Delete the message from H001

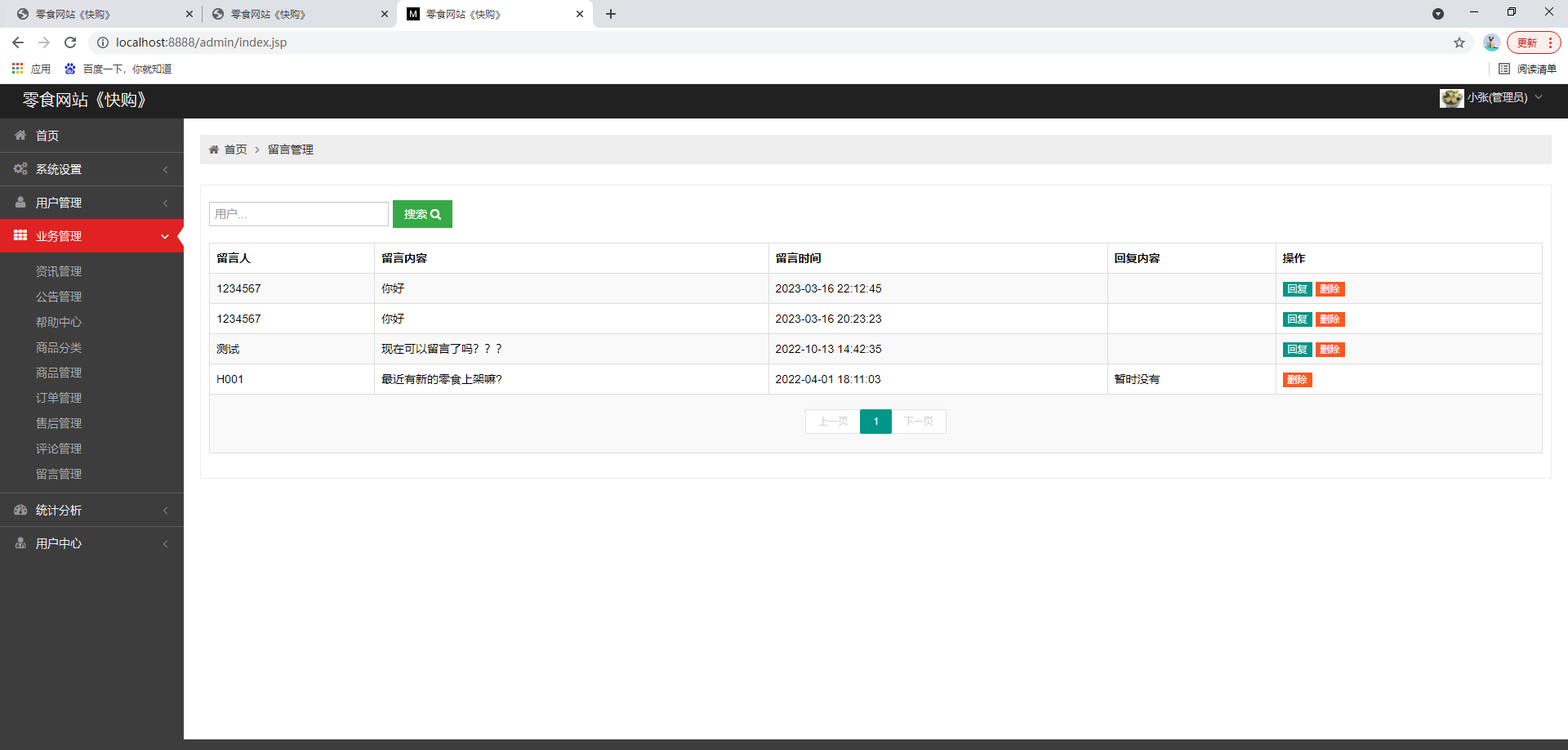1297,380
